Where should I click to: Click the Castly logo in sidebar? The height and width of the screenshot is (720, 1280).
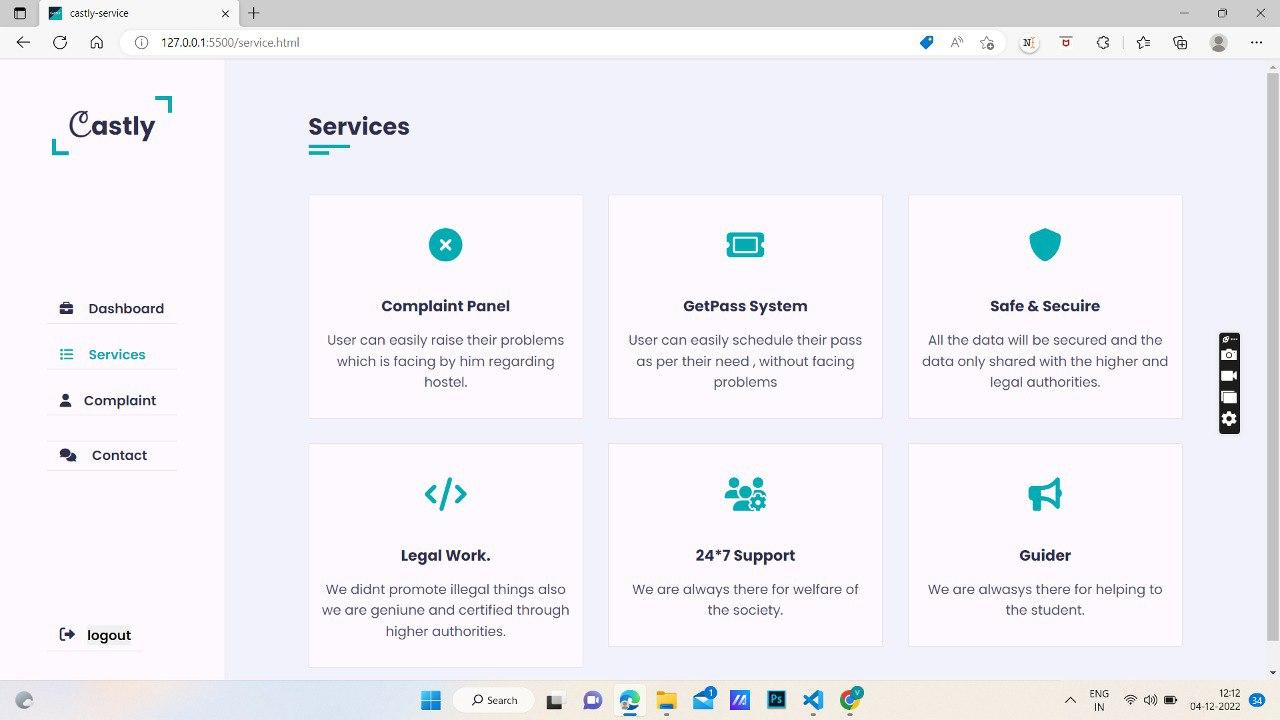tap(112, 126)
